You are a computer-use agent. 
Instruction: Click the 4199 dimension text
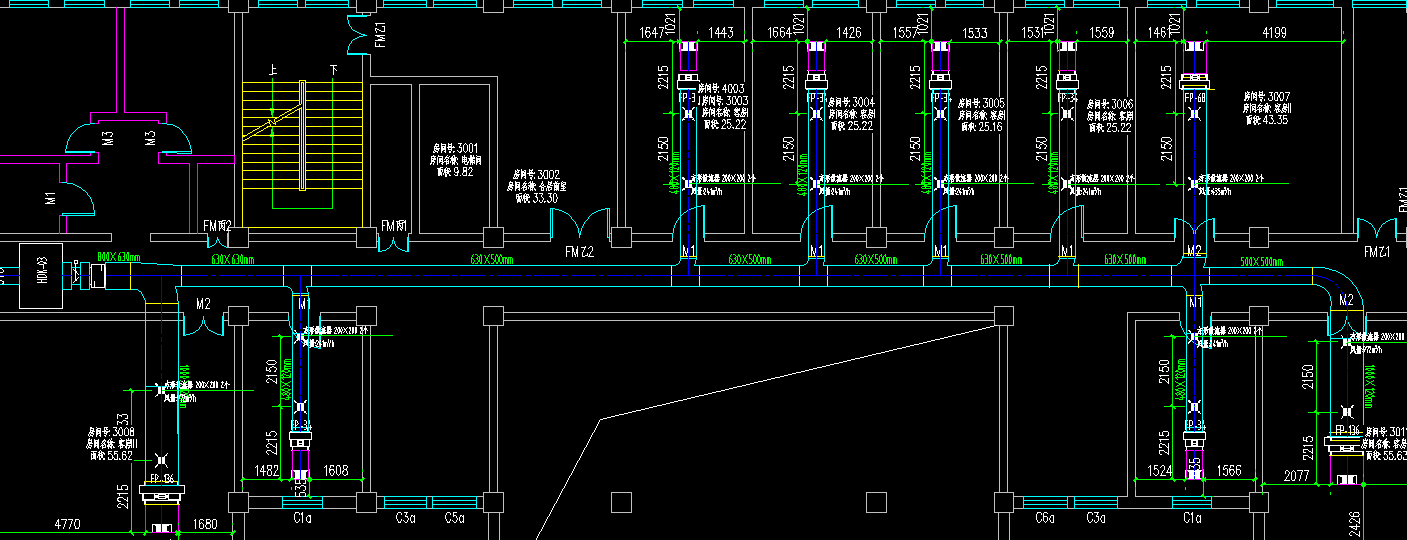(x=1274, y=33)
